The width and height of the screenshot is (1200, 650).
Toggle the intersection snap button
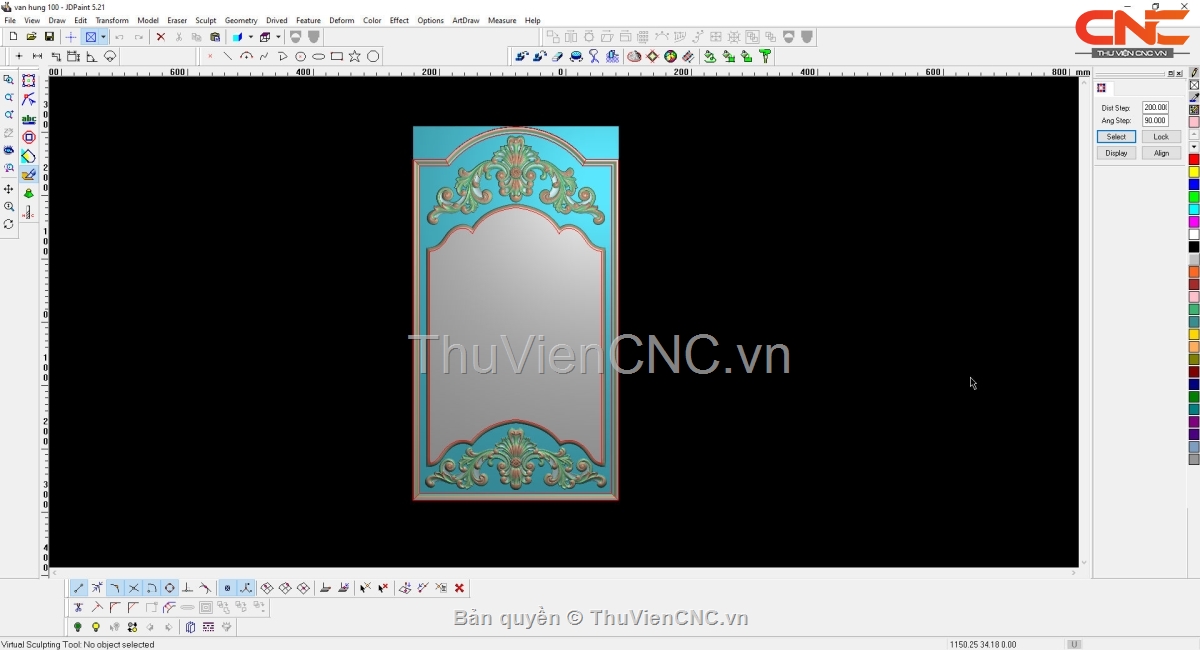133,588
